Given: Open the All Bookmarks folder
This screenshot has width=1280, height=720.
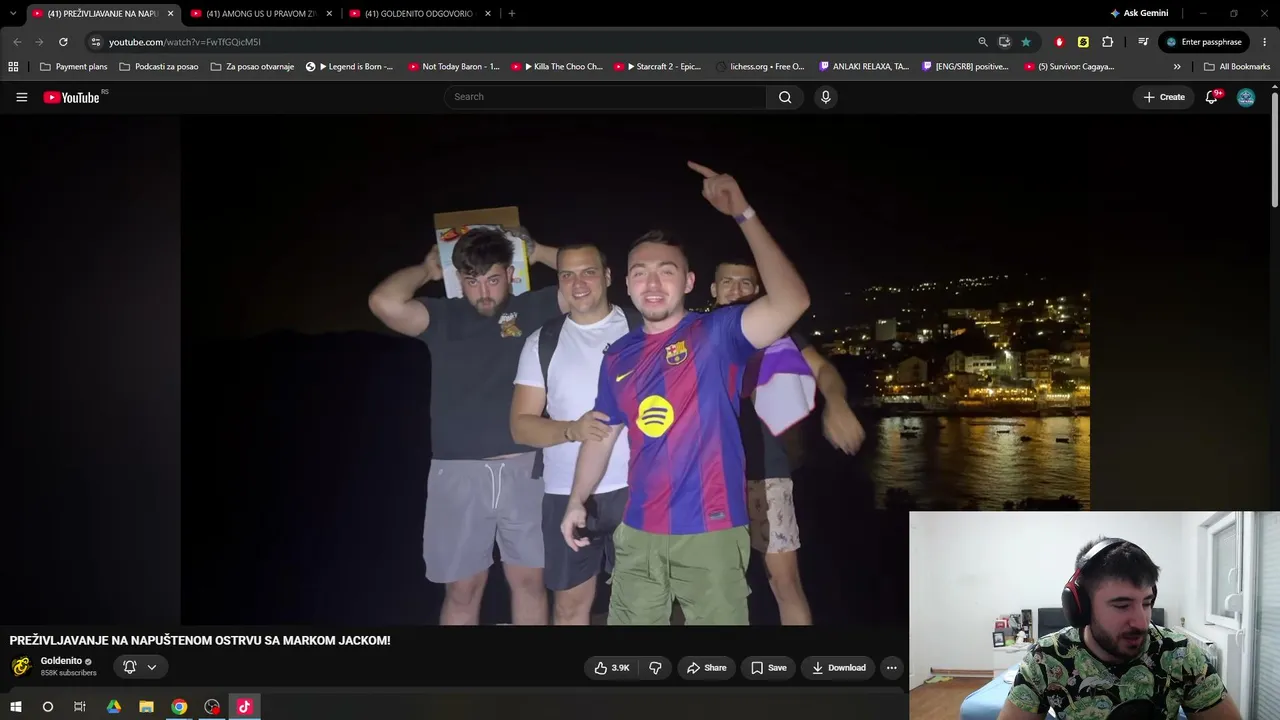Looking at the screenshot, I should coord(1237,67).
